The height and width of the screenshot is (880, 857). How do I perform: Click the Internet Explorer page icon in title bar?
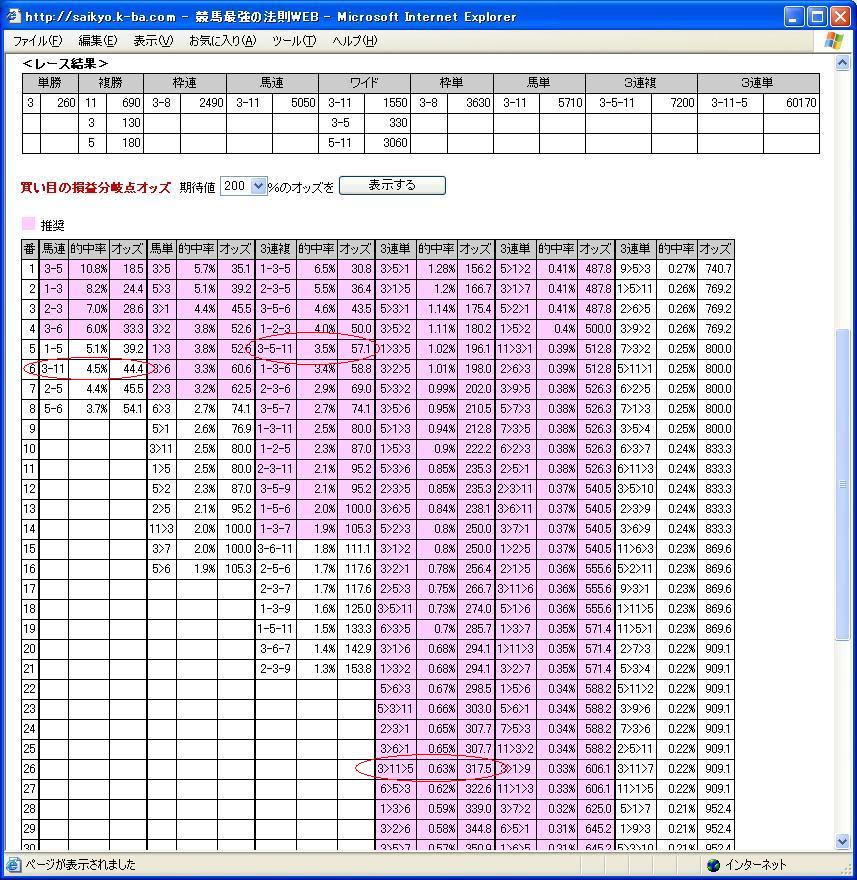click(x=13, y=16)
